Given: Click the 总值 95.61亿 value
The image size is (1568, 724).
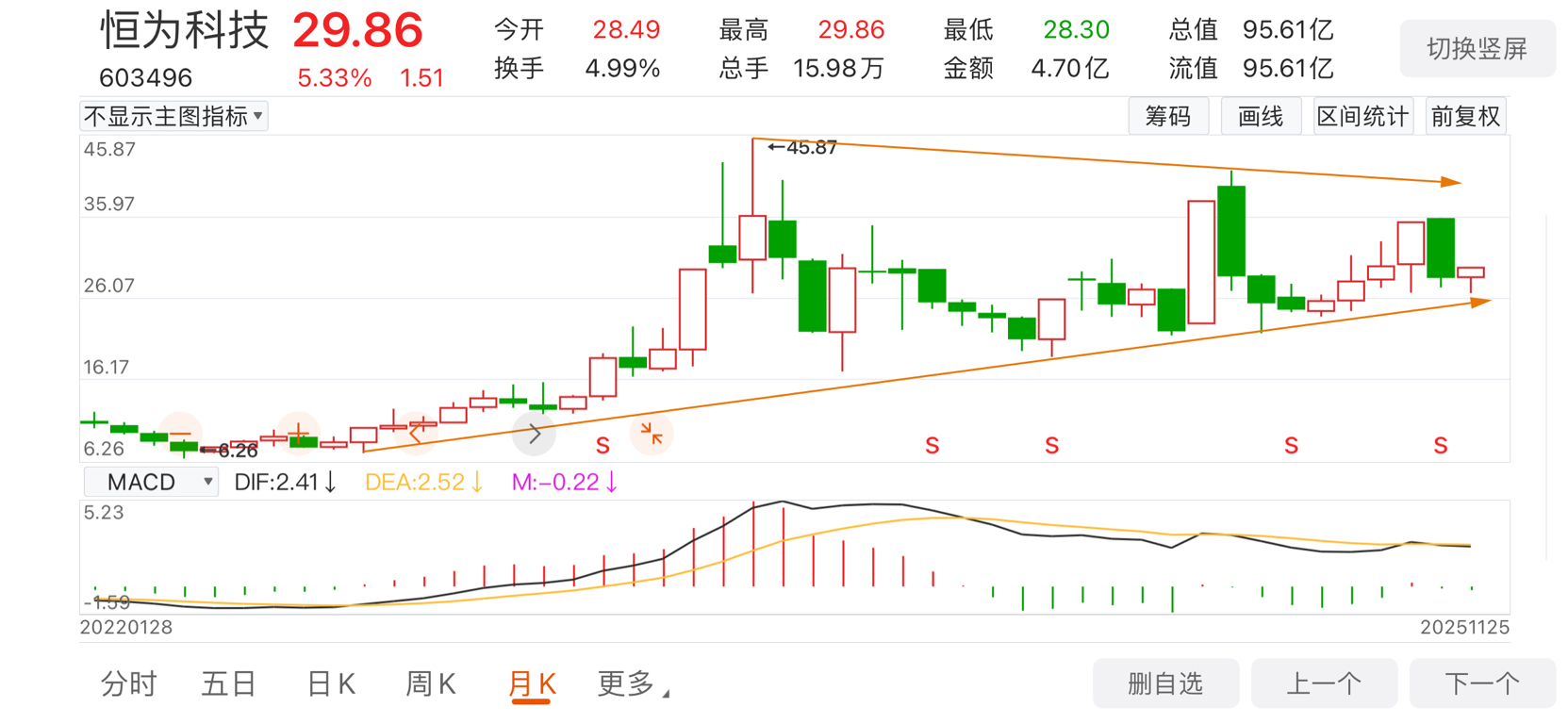Looking at the screenshot, I should tap(1288, 30).
